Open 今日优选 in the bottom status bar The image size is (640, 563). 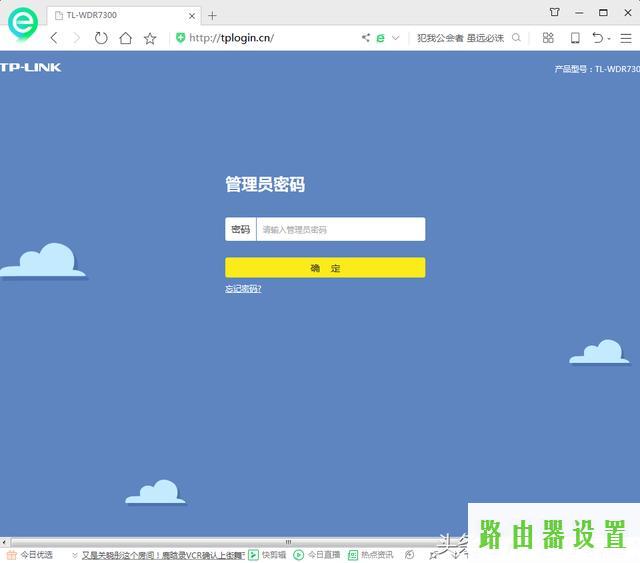point(30,555)
